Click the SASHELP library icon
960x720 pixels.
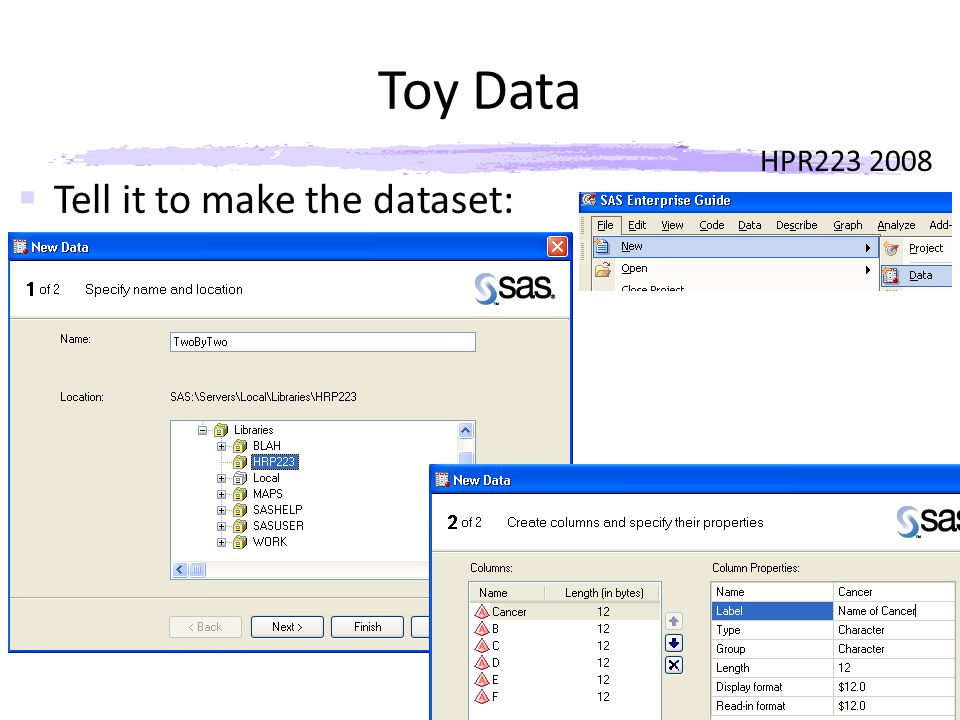240,510
